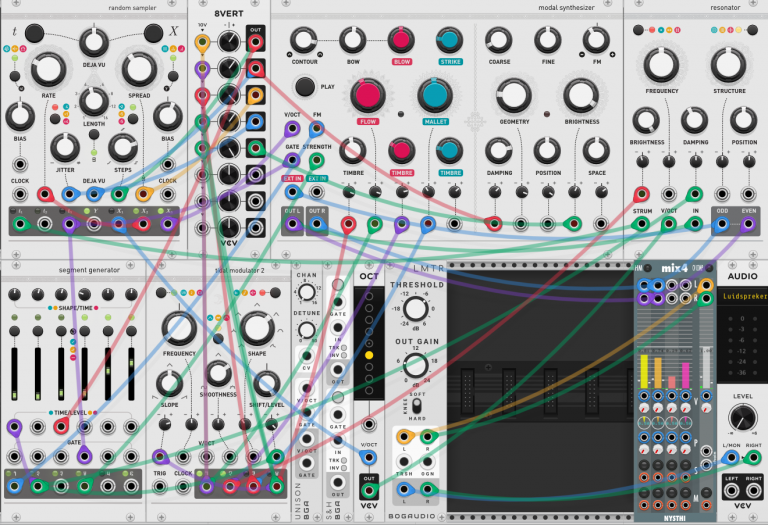This screenshot has width=768, height=525.
Task: Click the OUT GAIN knob on LMTR
Action: point(415,365)
